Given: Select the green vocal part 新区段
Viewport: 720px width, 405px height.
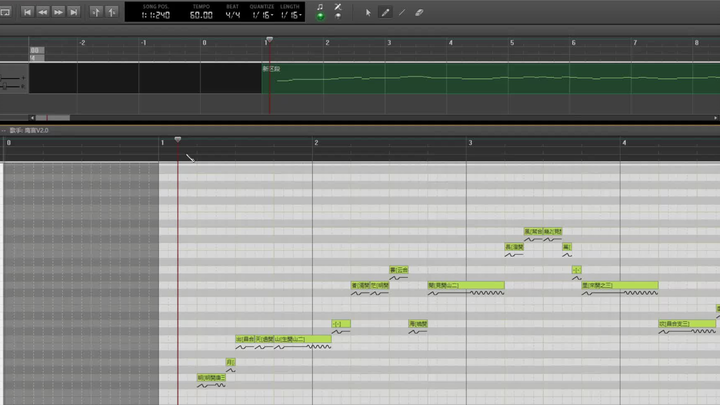Looking at the screenshot, I should click(x=491, y=79).
